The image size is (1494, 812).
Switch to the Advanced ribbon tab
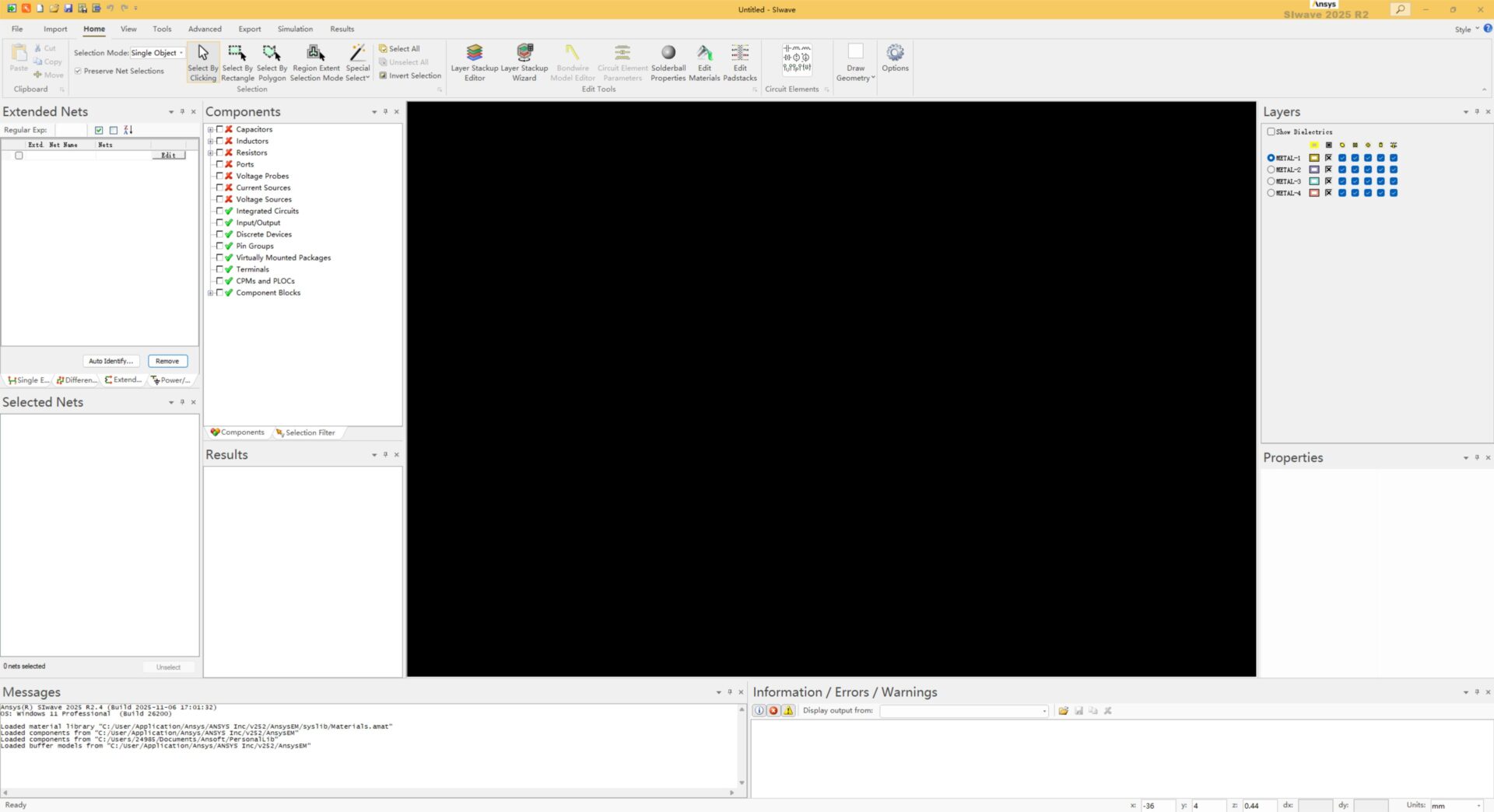205,29
